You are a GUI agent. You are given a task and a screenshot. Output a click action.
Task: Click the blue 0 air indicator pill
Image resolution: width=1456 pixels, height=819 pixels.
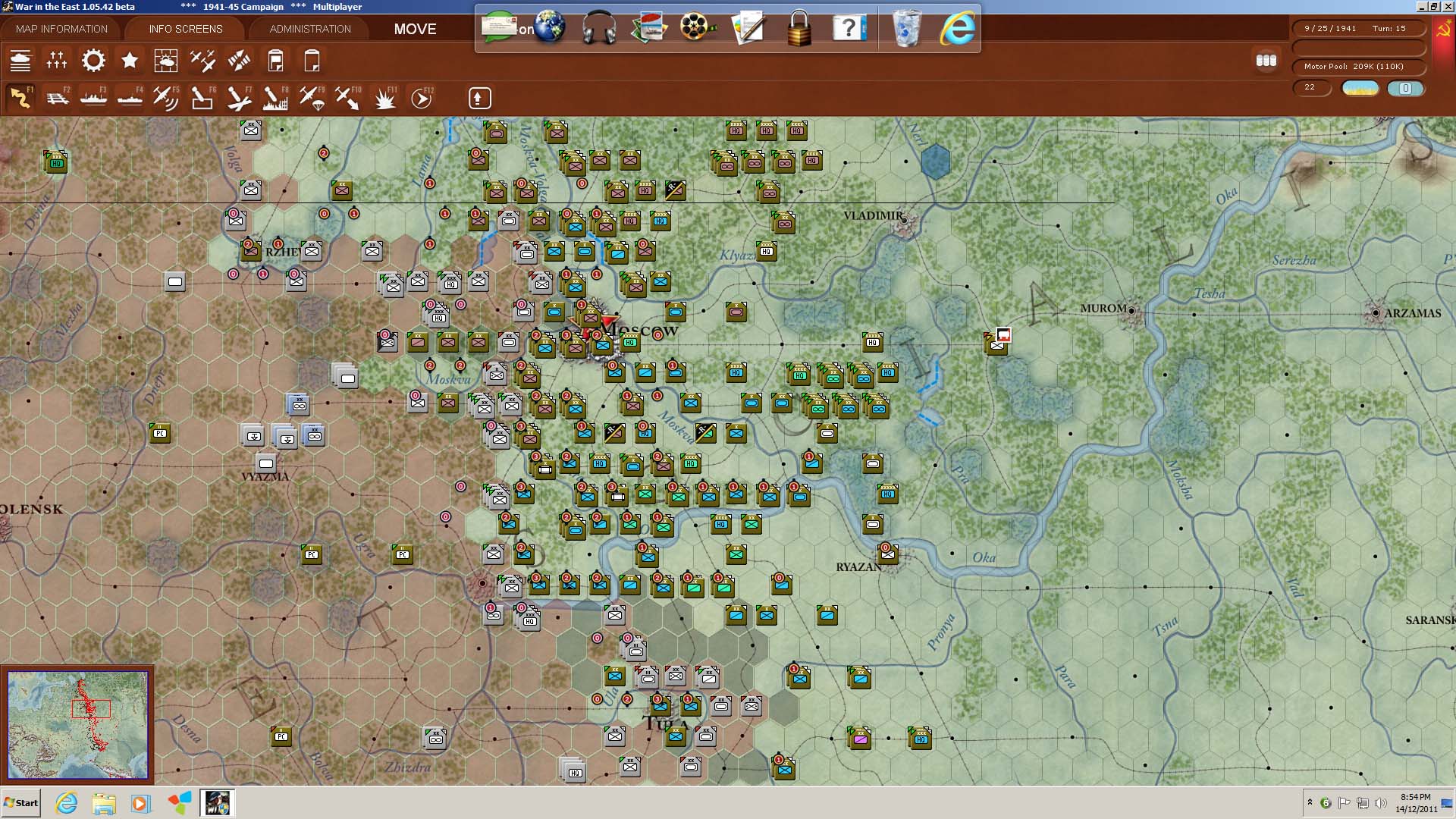[x=1405, y=88]
